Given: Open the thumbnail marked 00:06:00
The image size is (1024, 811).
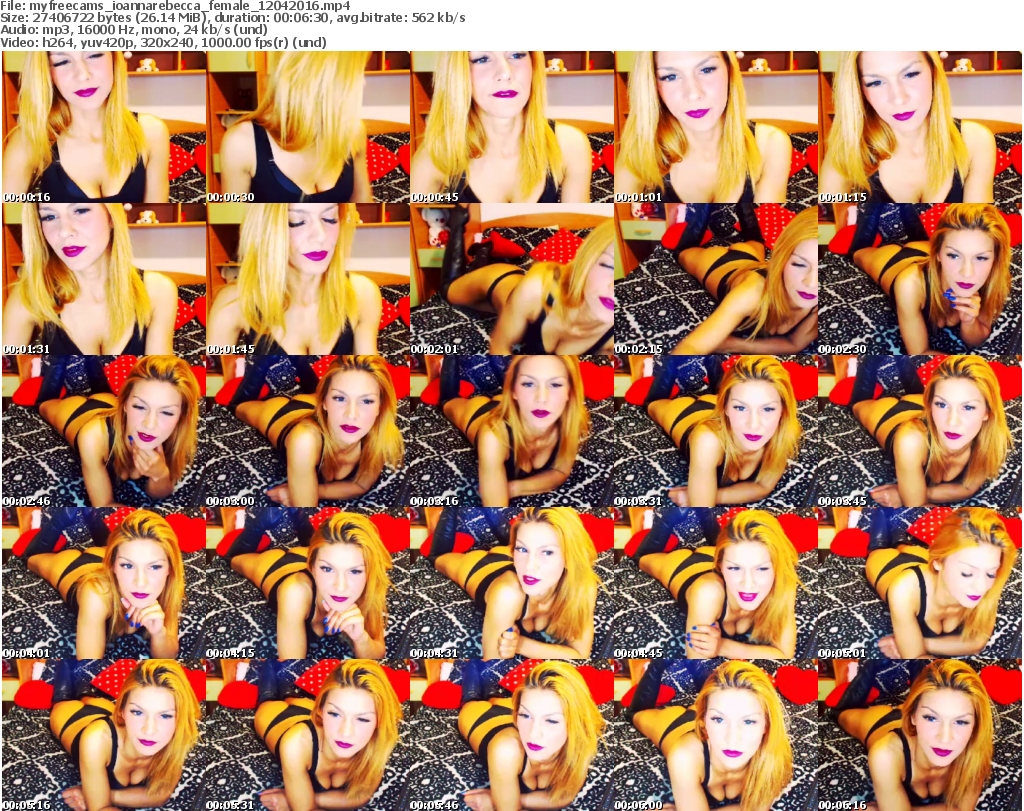Looking at the screenshot, I should [x=715, y=735].
